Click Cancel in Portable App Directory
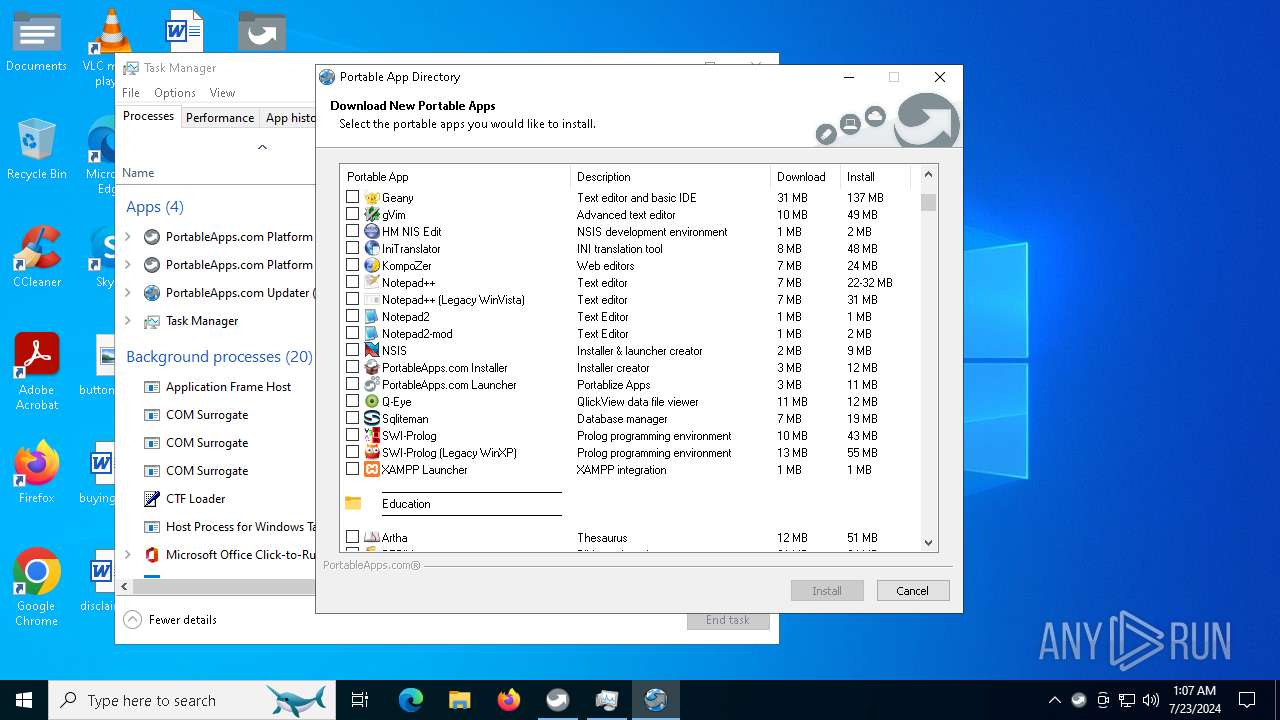 pyautogui.click(x=913, y=591)
